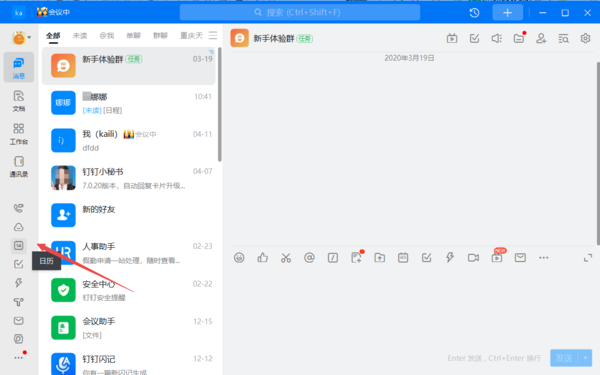Image resolution: width=600 pixels, height=375 pixels.
Task: Open the 我 (kaili) conversation
Action: tap(129, 140)
